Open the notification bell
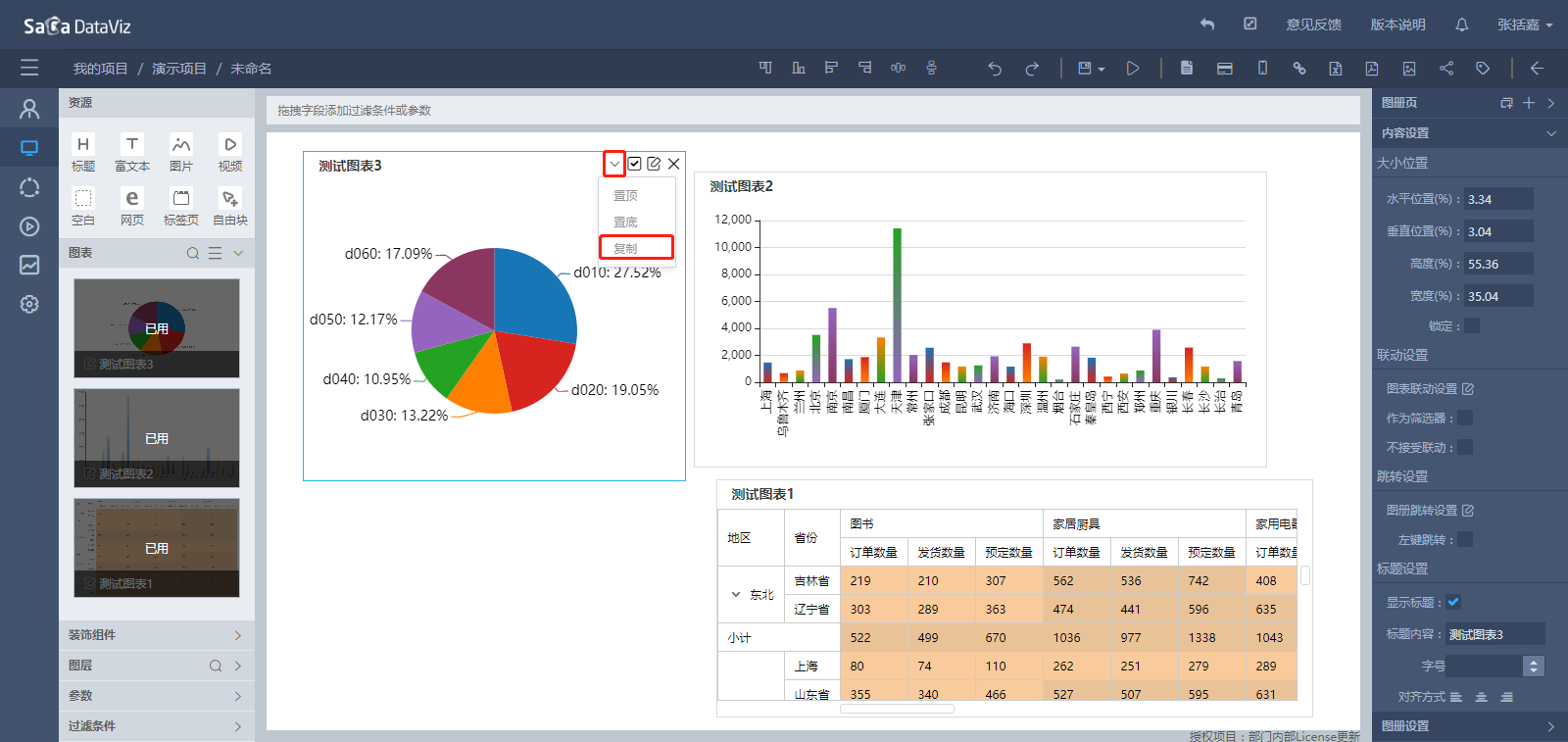1568x742 pixels. pos(1462,25)
